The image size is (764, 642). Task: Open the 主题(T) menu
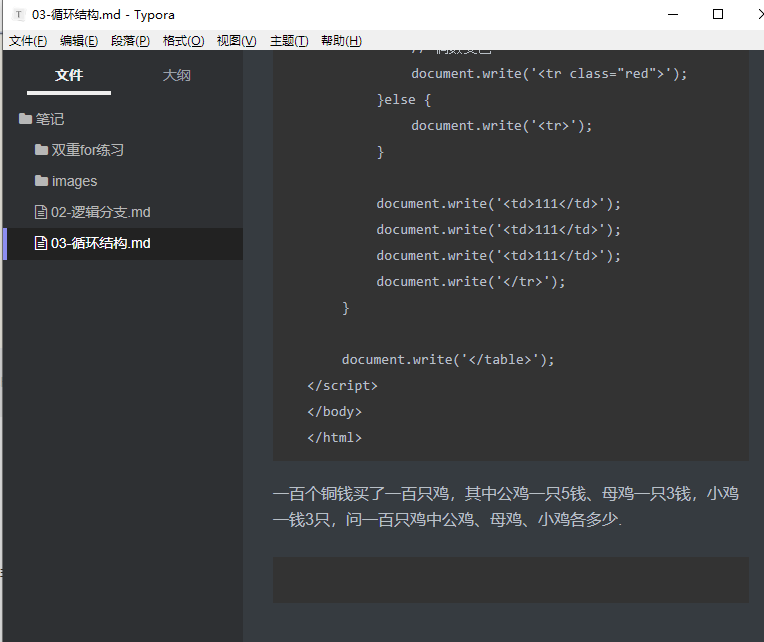[289, 41]
